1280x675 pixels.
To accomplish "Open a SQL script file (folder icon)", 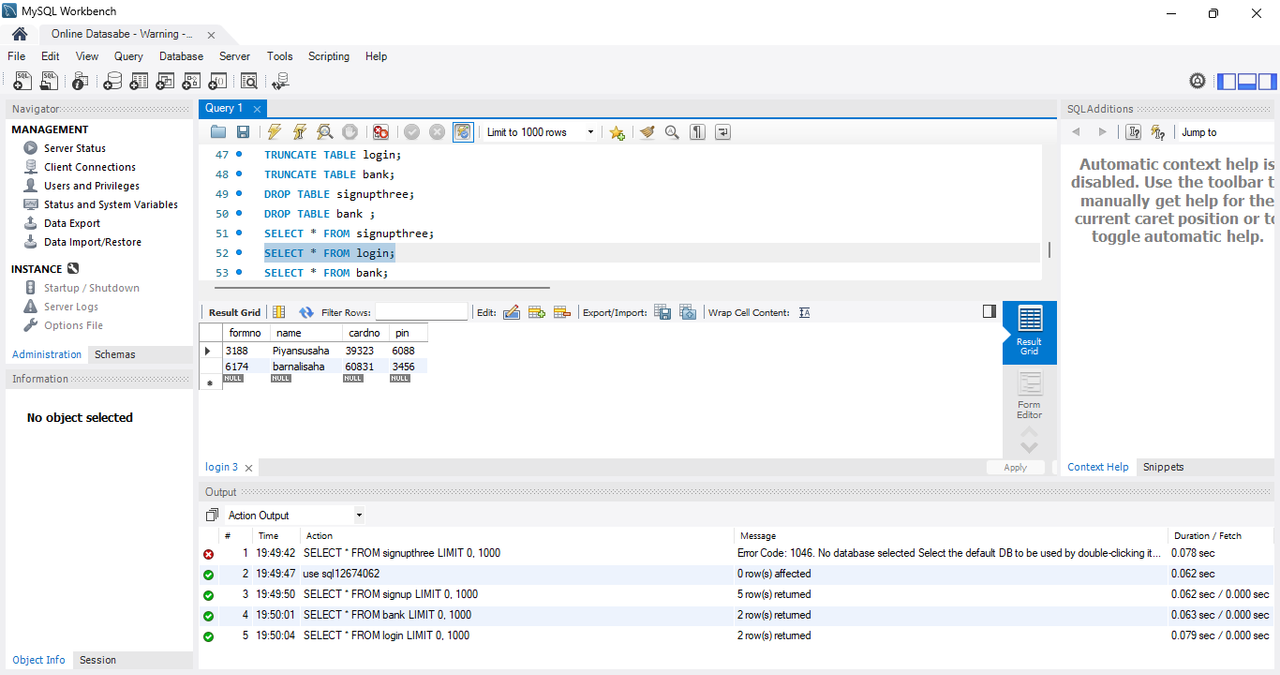I will tap(218, 132).
